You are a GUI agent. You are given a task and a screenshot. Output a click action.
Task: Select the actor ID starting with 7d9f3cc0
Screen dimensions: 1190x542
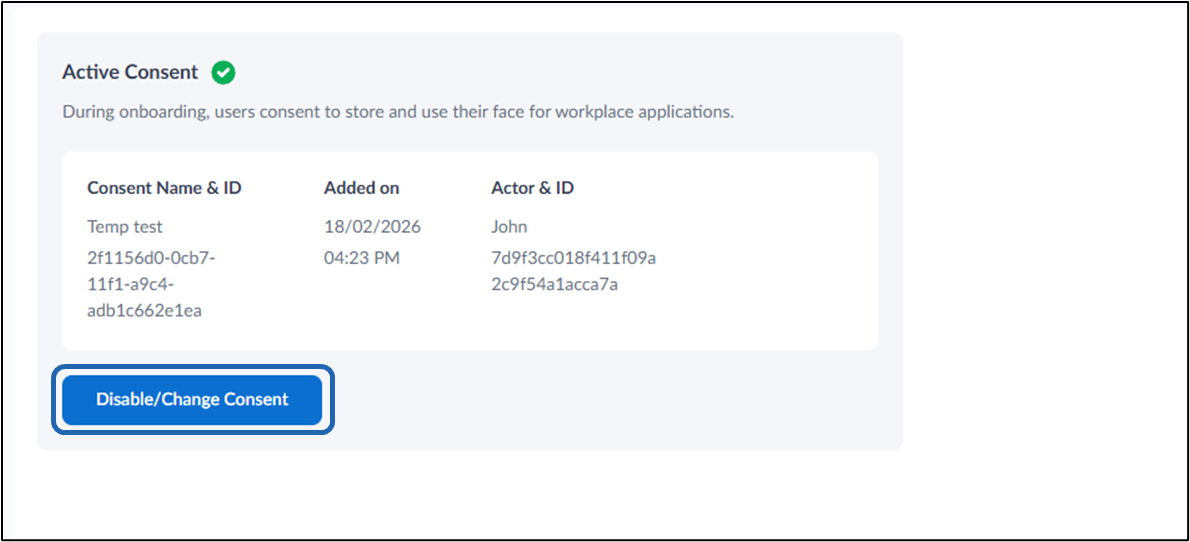pyautogui.click(x=573, y=272)
